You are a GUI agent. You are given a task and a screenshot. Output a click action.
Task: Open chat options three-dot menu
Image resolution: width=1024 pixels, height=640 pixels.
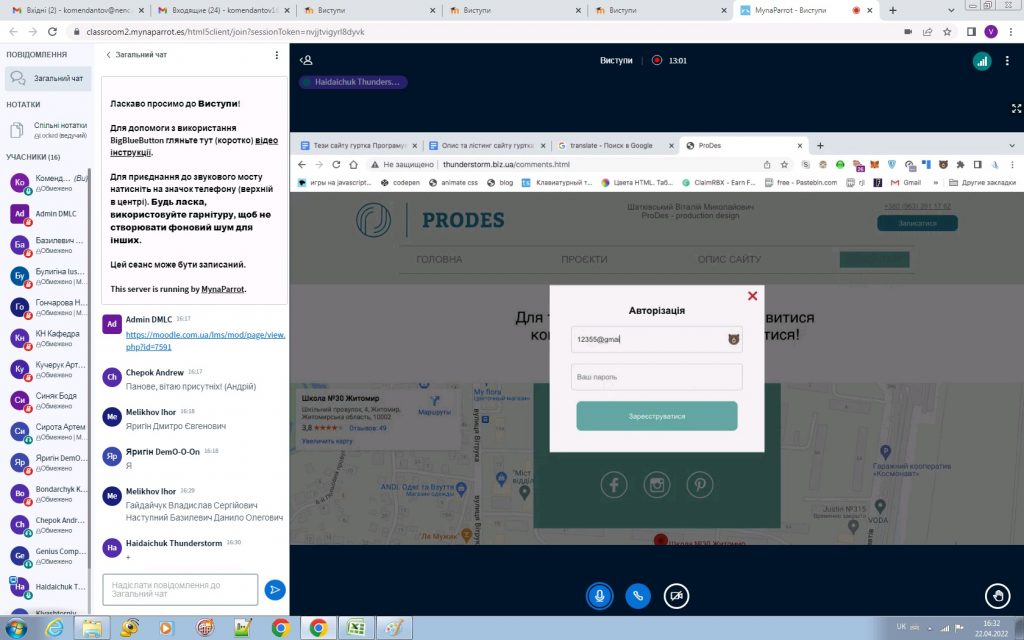click(277, 55)
